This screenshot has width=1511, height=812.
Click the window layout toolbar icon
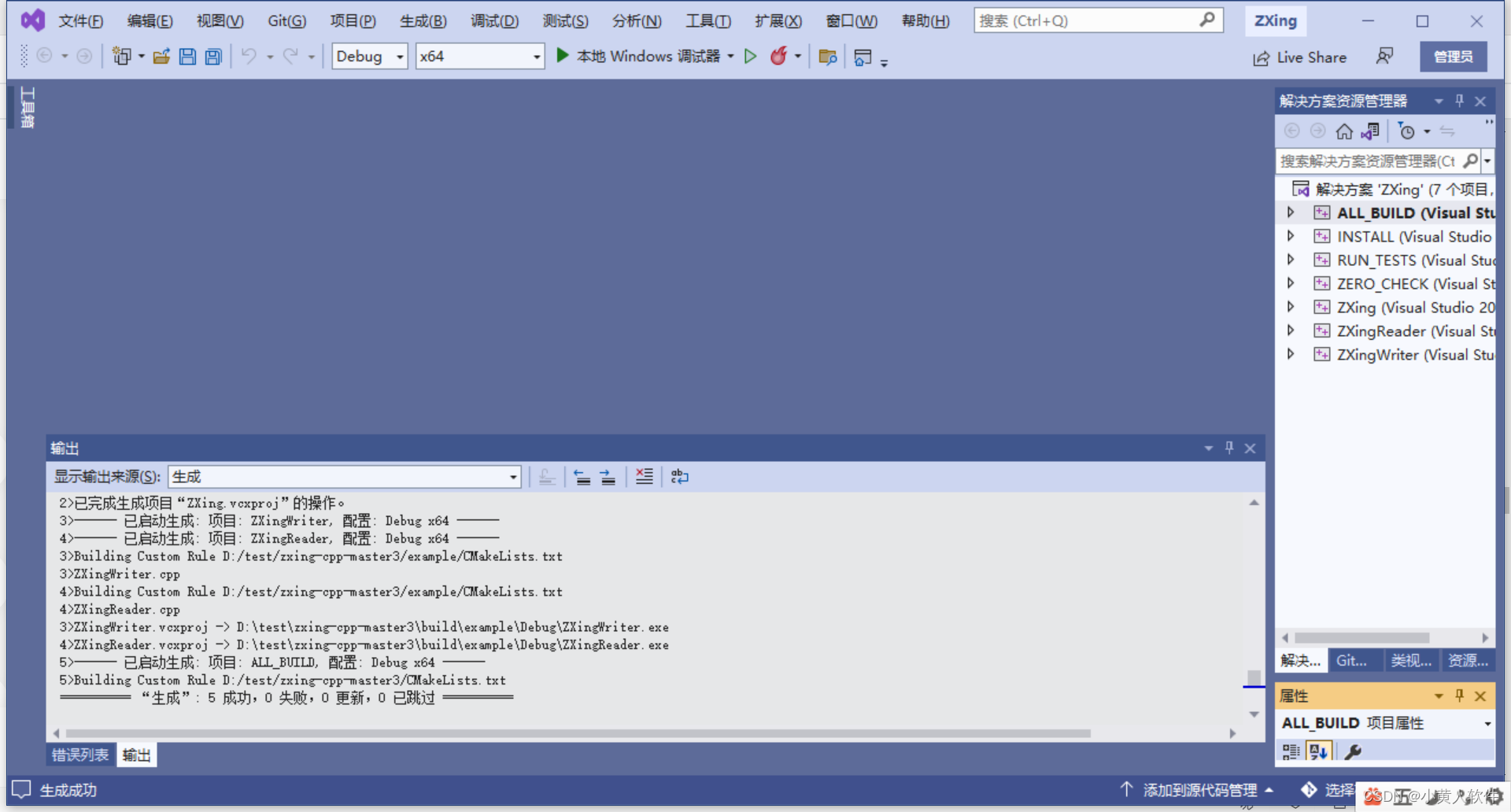point(863,57)
